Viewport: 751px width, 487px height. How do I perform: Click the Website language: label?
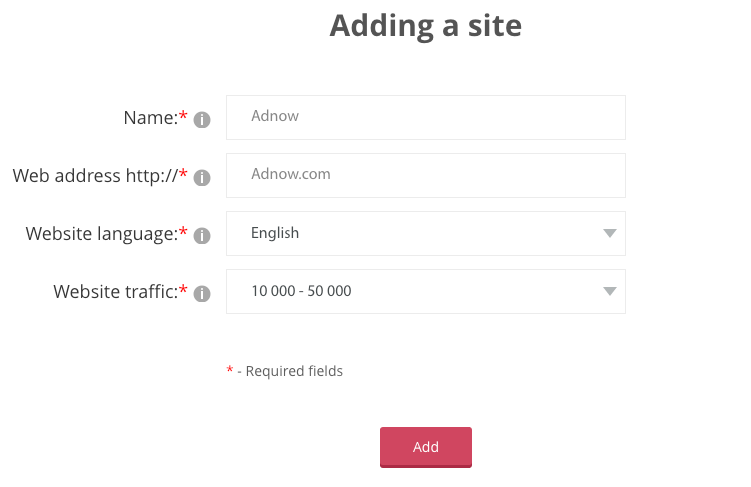[x=102, y=234]
